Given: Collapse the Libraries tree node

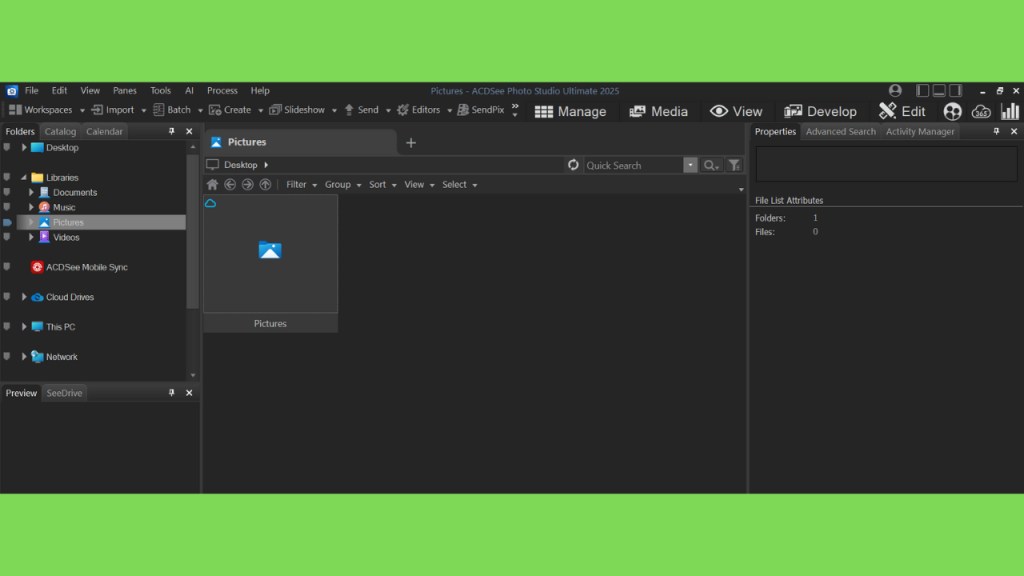Looking at the screenshot, I should [x=24, y=178].
